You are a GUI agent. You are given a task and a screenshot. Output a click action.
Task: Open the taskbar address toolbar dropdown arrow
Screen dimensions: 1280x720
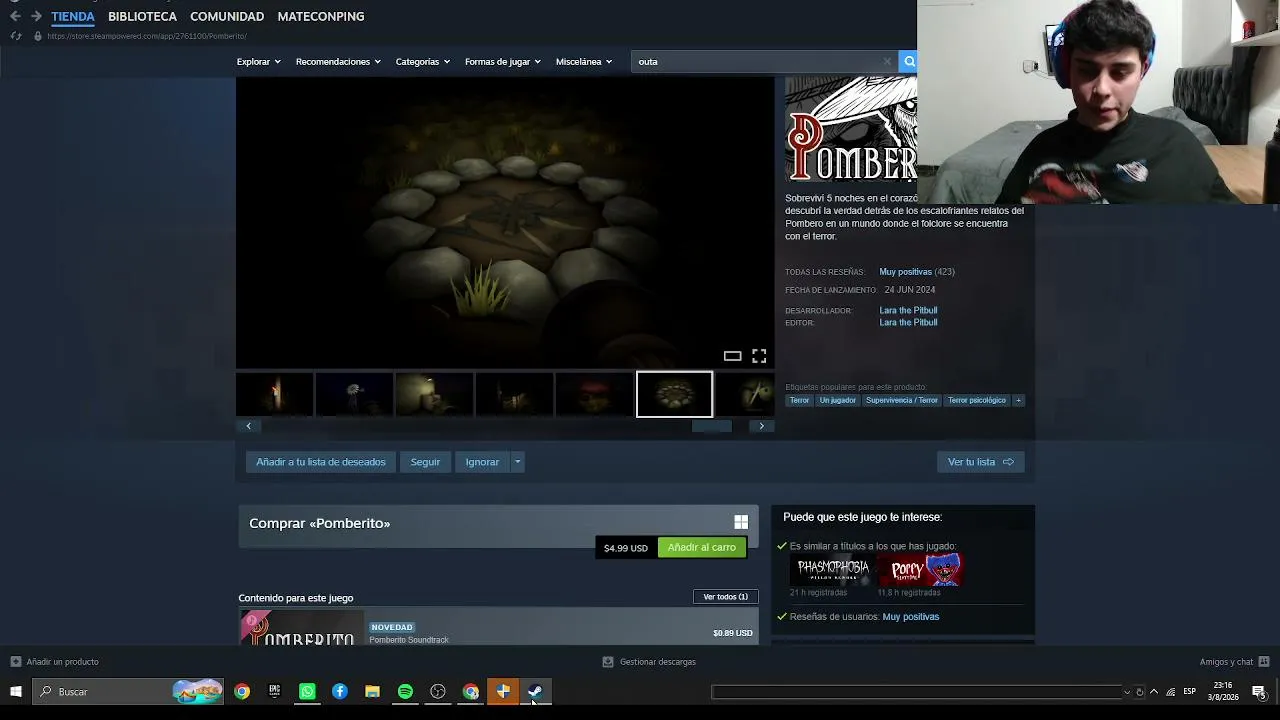[x=1127, y=692]
